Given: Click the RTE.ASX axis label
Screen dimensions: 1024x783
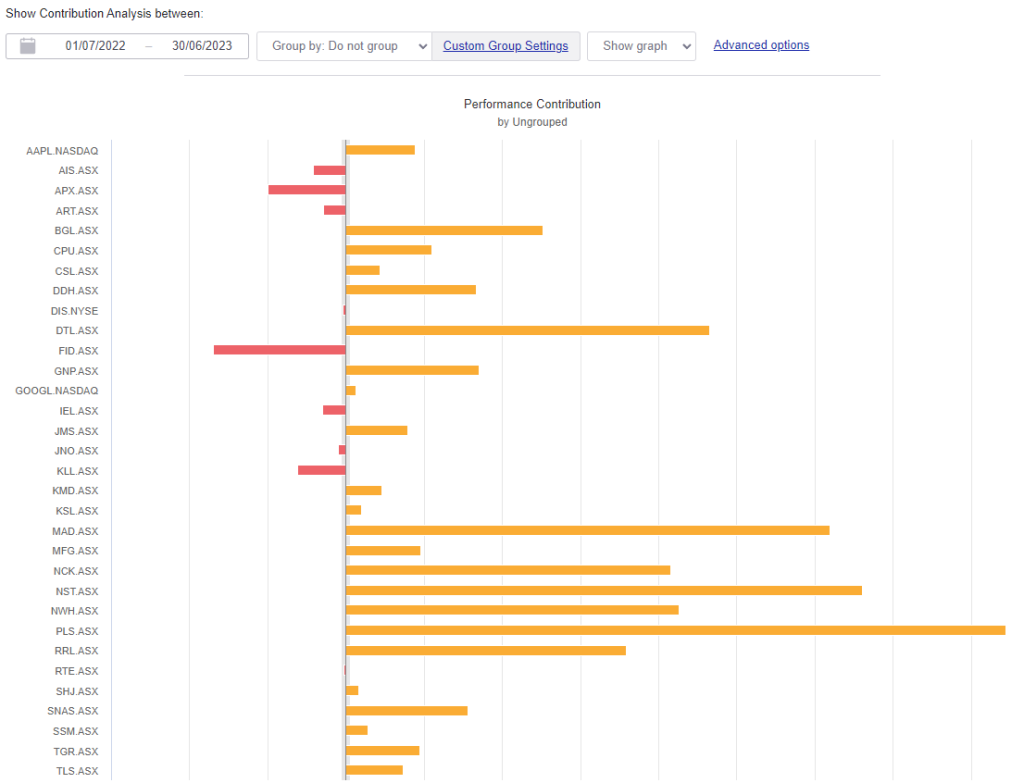Looking at the screenshot, I should click(x=76, y=671).
